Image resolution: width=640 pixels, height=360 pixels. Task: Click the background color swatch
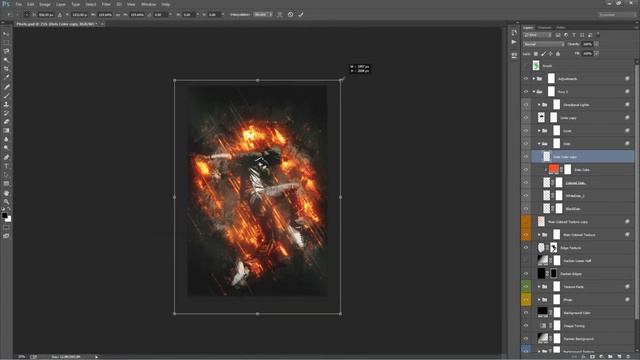8,219
